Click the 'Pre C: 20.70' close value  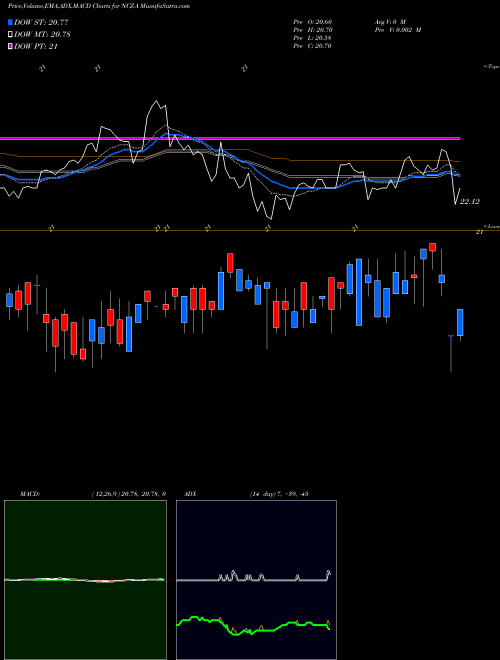[312, 46]
